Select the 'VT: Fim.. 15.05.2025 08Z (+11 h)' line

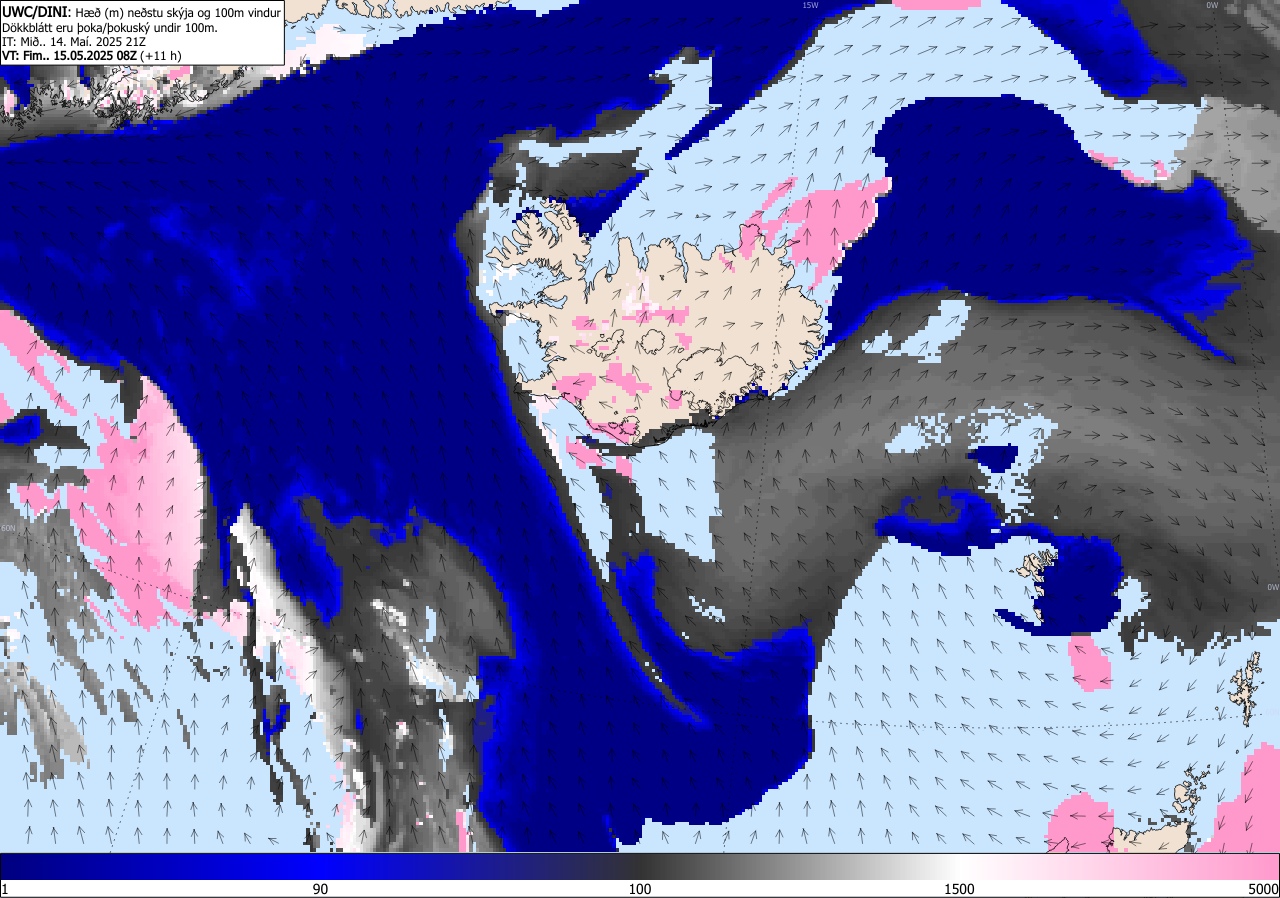(92, 56)
